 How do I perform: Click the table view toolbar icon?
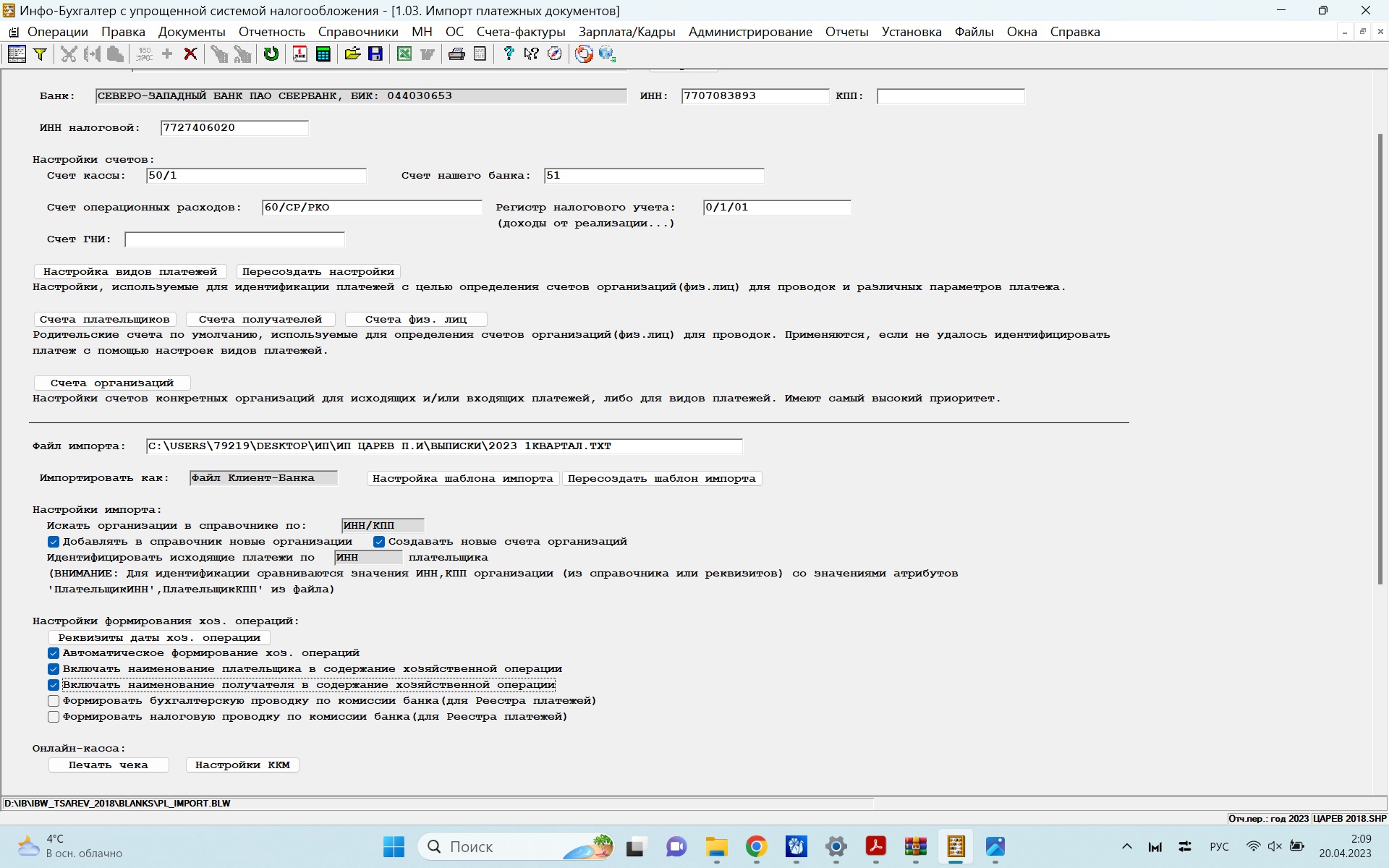17,54
